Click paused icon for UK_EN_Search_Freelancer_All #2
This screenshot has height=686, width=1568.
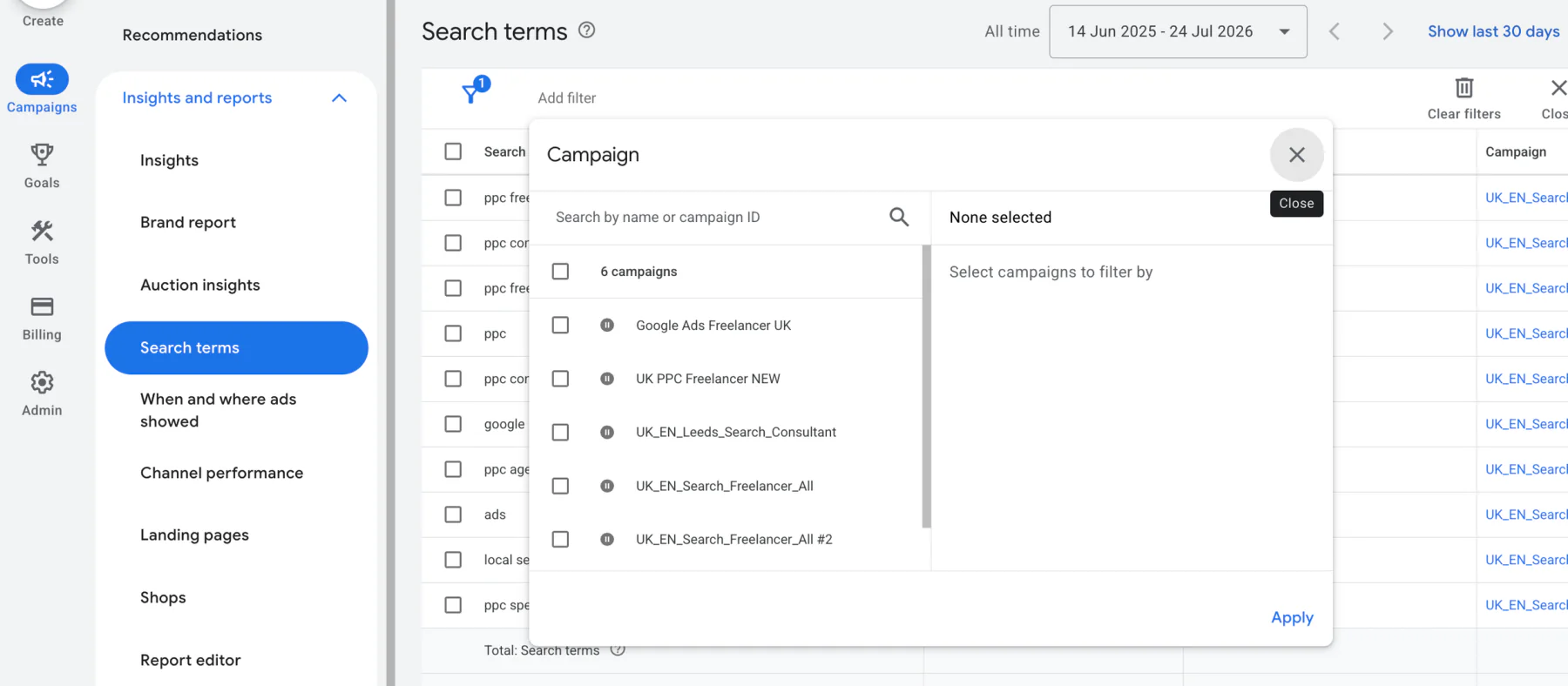[607, 539]
